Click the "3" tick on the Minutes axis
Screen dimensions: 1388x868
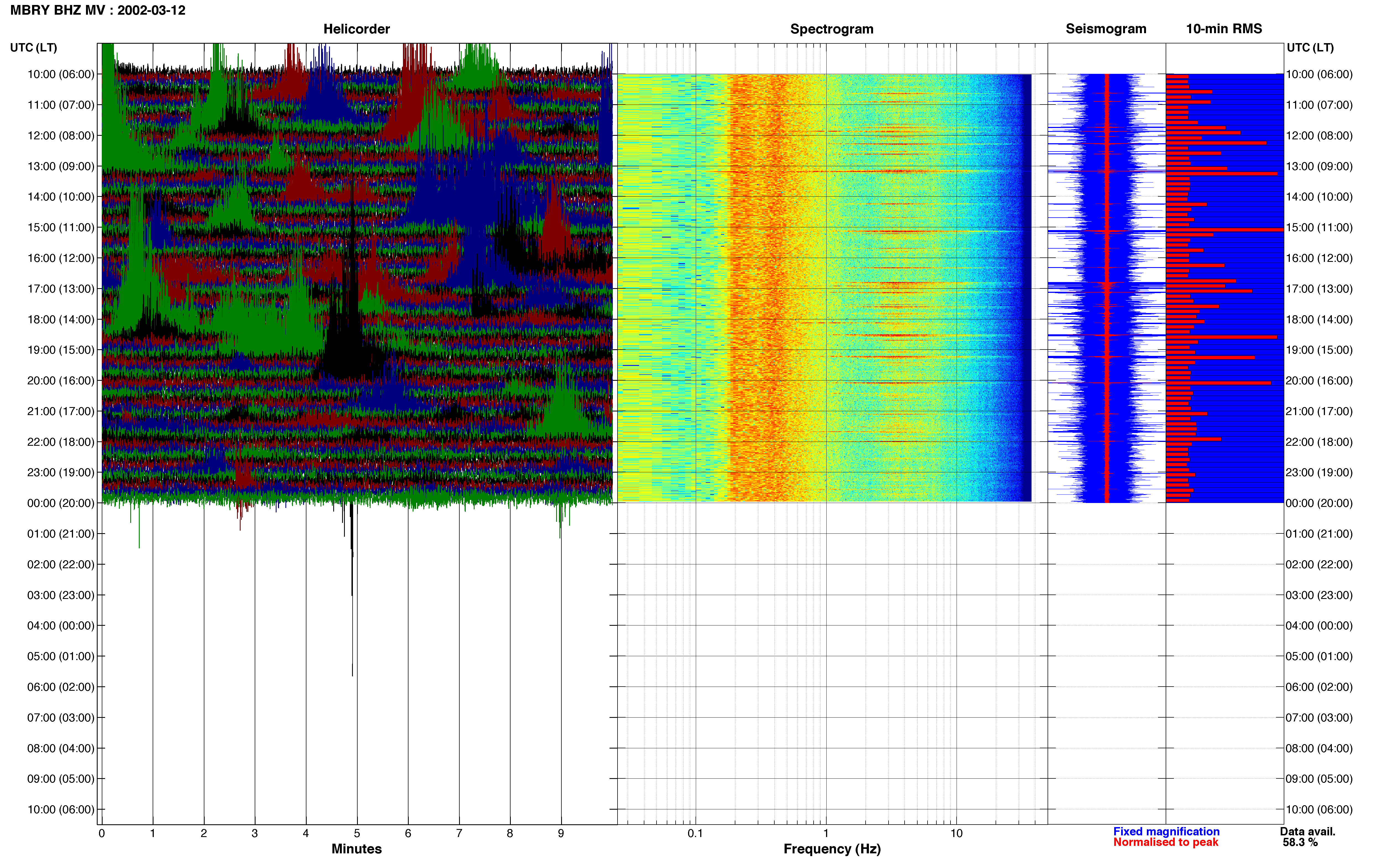255,833
